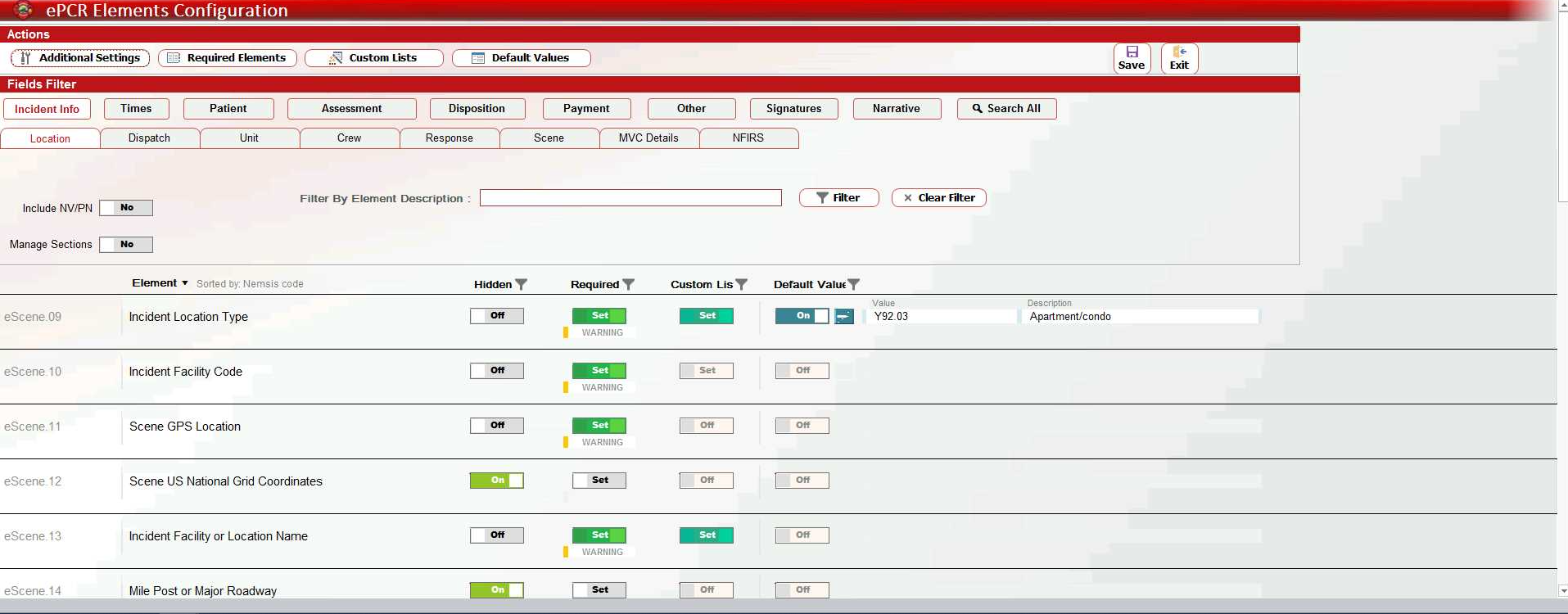Click the Filter By Element Description field
Screen dimensions: 1568x614
click(630, 198)
